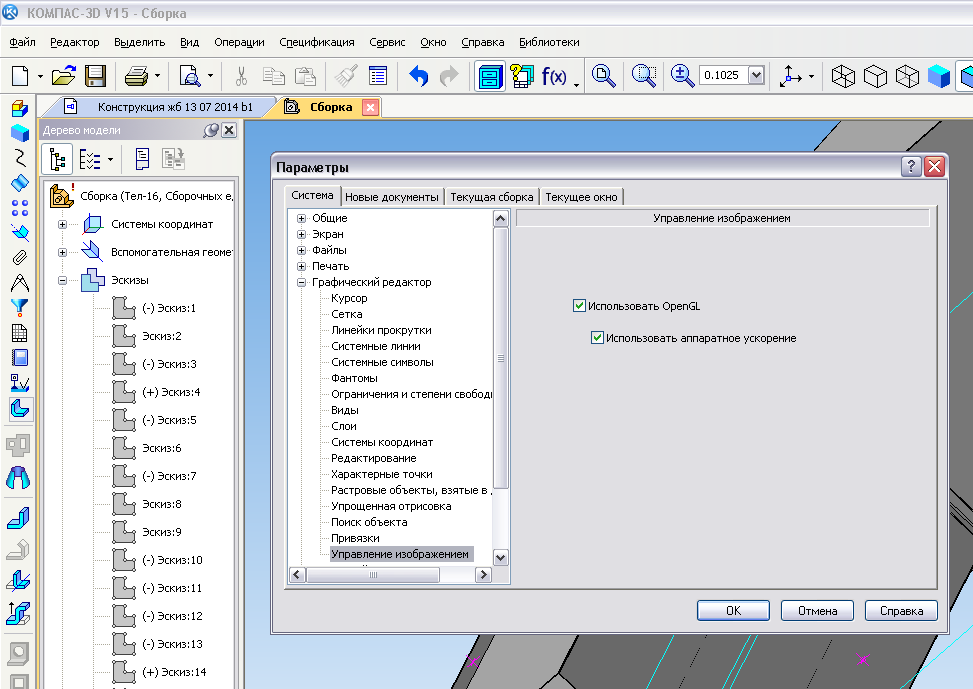Select the wireframe display cube icon
This screenshot has height=689, width=973.
844,76
